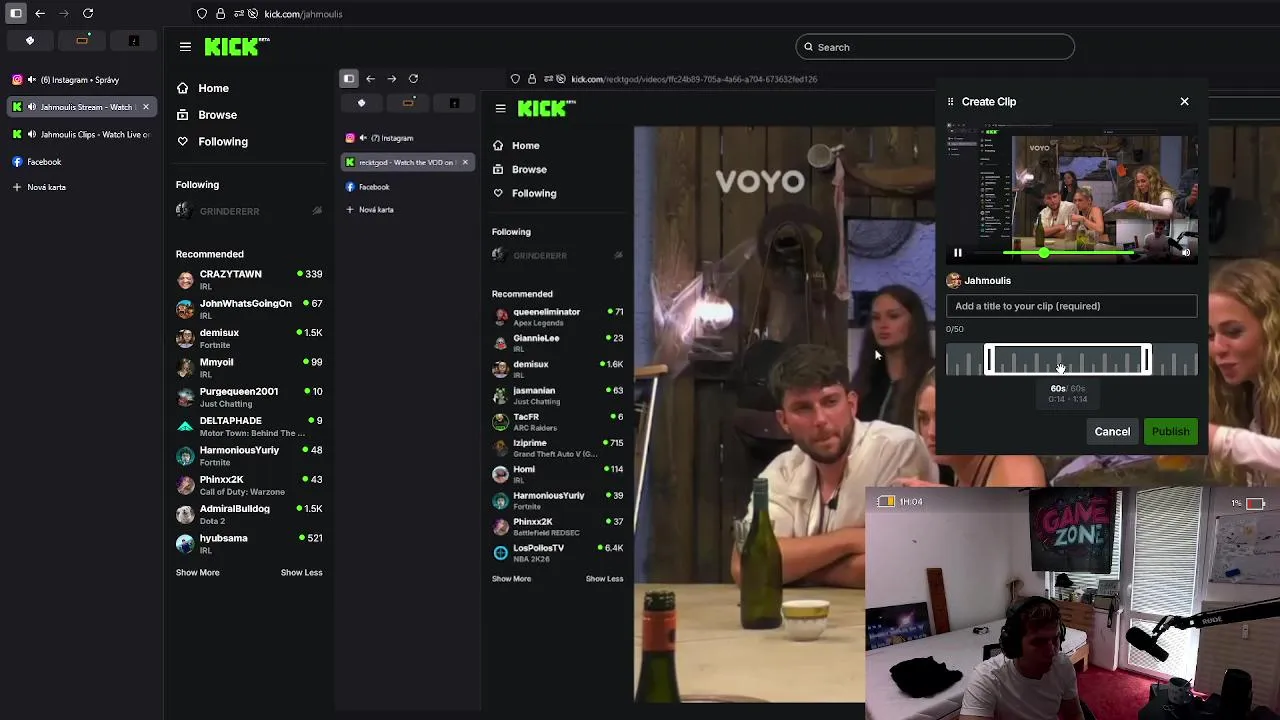Click the clip preview video thumbnail

click(1071, 194)
